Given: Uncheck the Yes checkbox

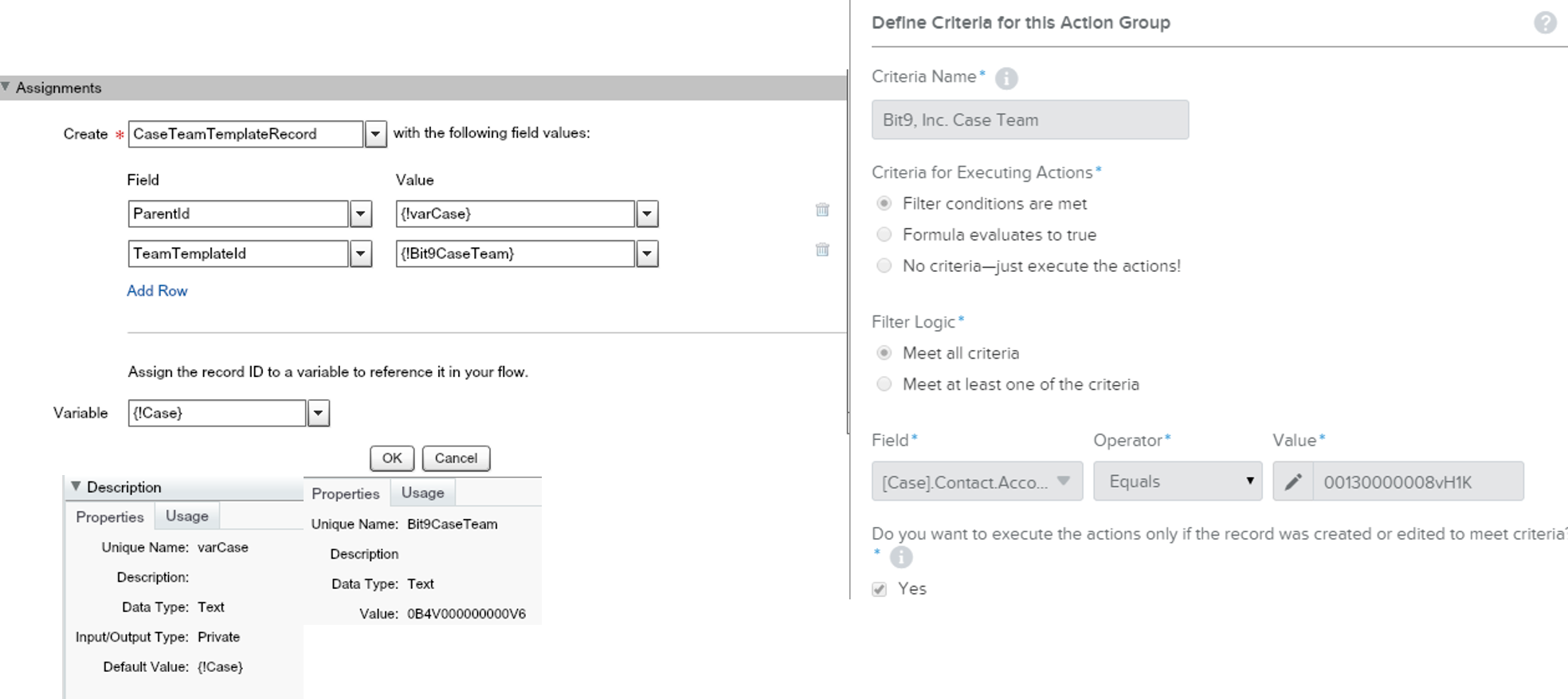Looking at the screenshot, I should [x=880, y=588].
